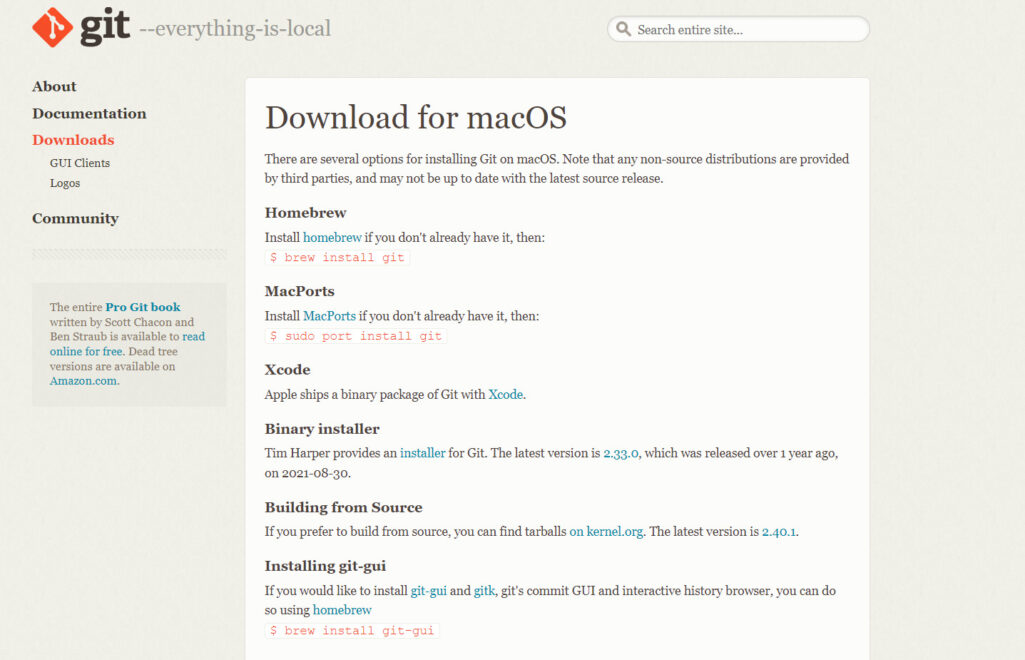The height and width of the screenshot is (660, 1025).
Task: Click the orange Git diamond logo
Action: pyautogui.click(x=52, y=27)
